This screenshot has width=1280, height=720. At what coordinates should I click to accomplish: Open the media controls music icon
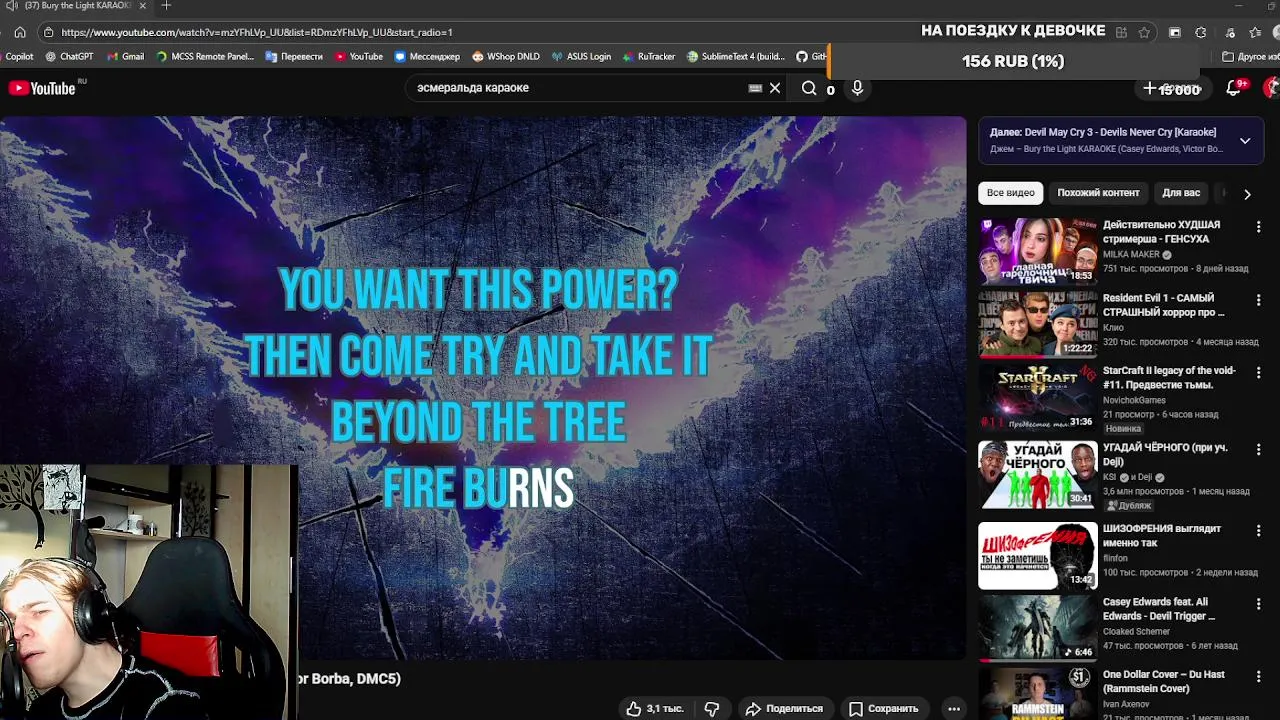[x=1229, y=32]
